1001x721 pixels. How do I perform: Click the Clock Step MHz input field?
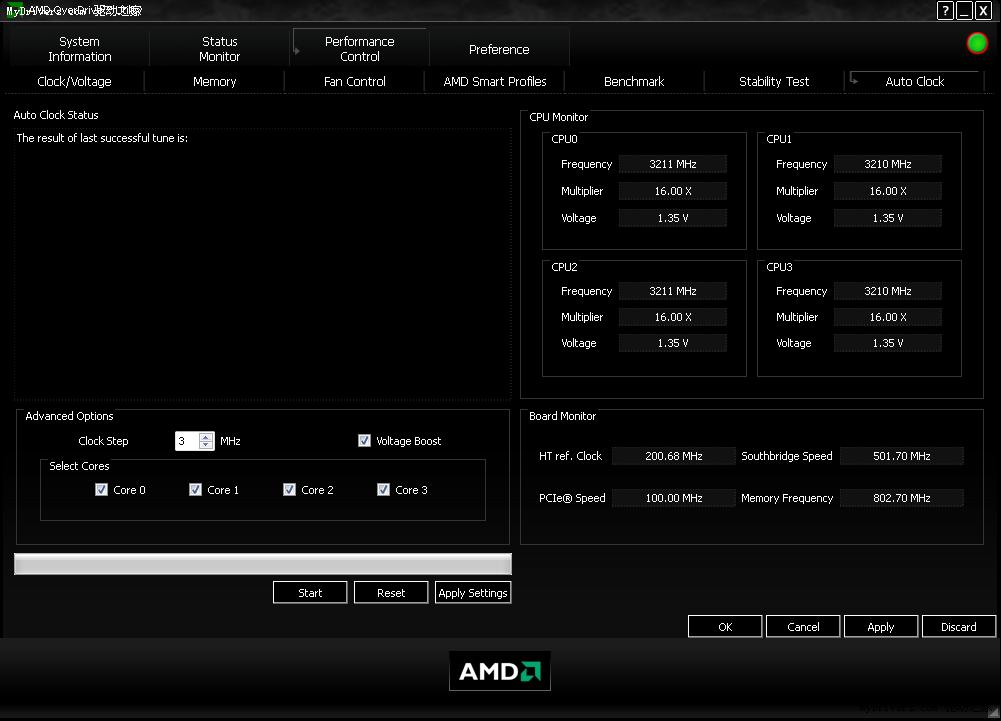[x=187, y=441]
